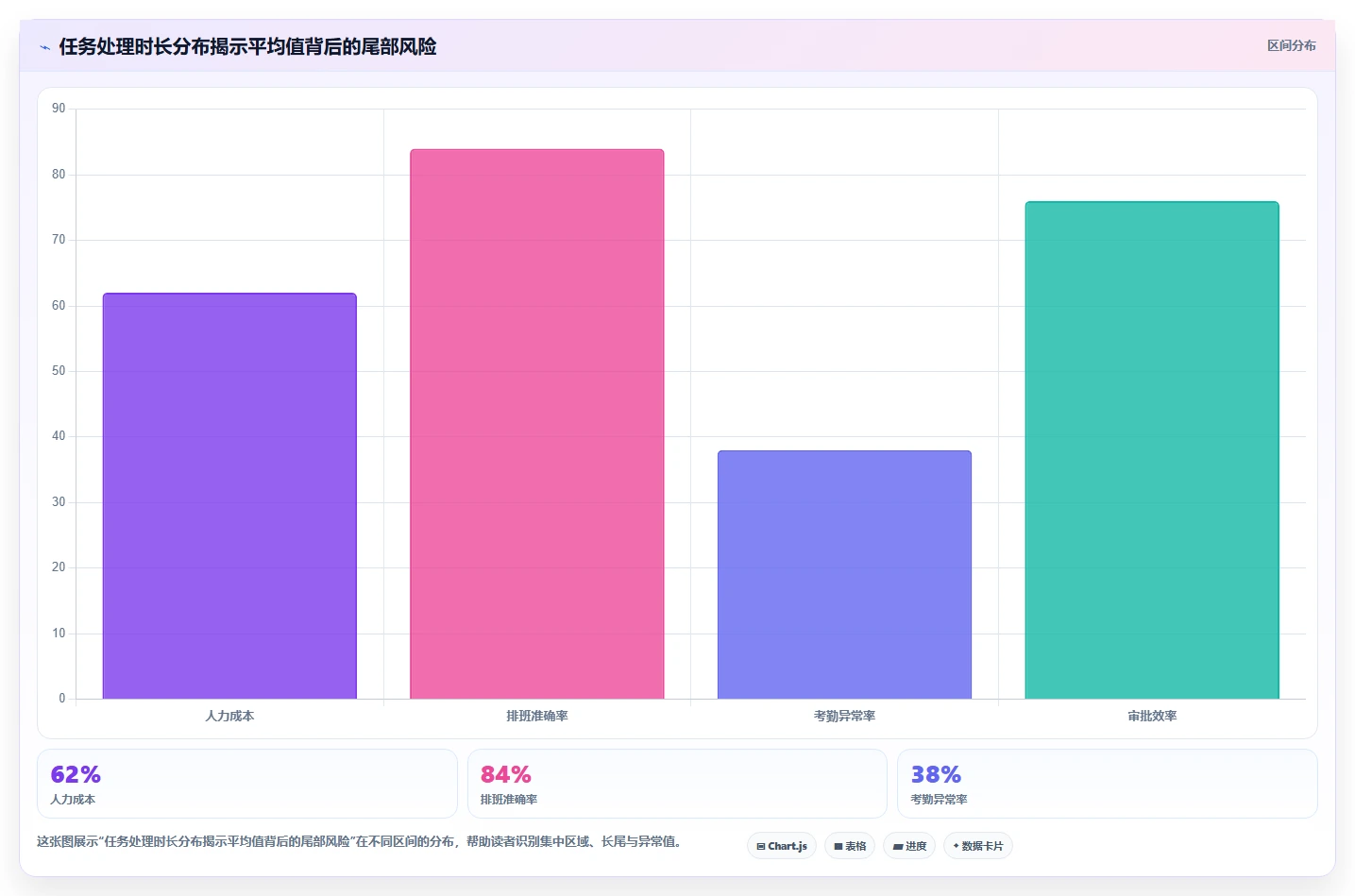This screenshot has width=1355, height=896.
Task: Click the 审批效率 x-axis label
Action: click(1152, 716)
